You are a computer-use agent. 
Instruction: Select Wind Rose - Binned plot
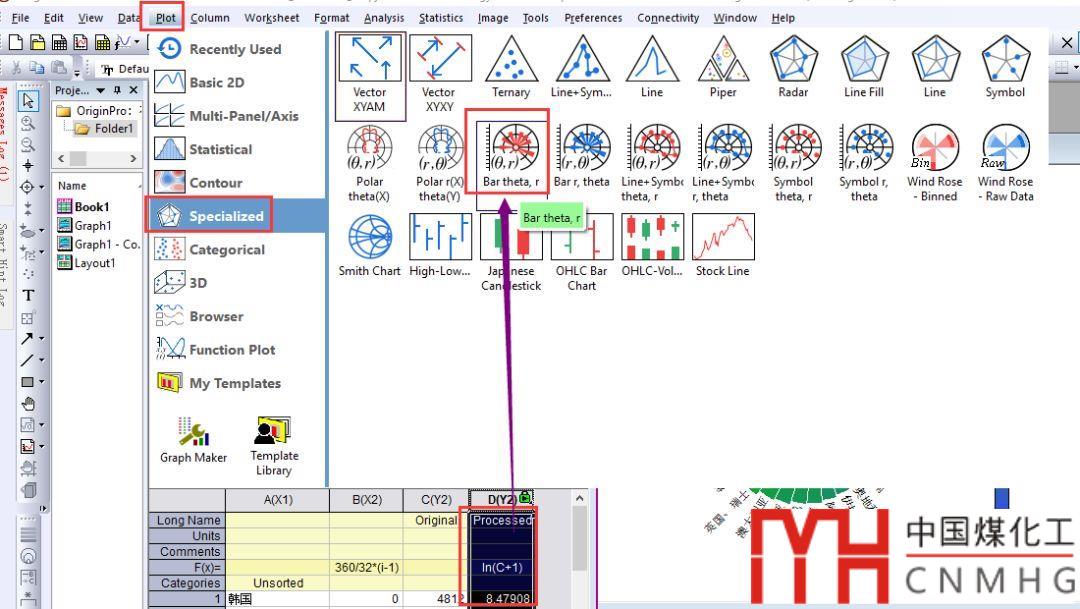[x=934, y=164]
